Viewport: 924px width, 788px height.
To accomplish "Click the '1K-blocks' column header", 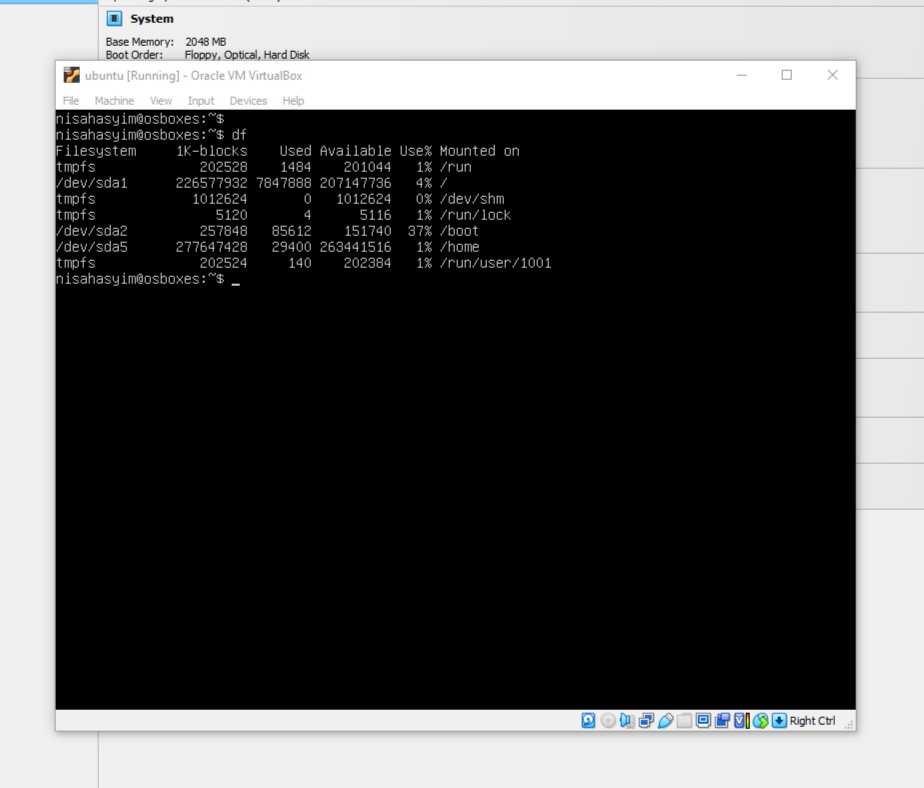I will [x=212, y=151].
